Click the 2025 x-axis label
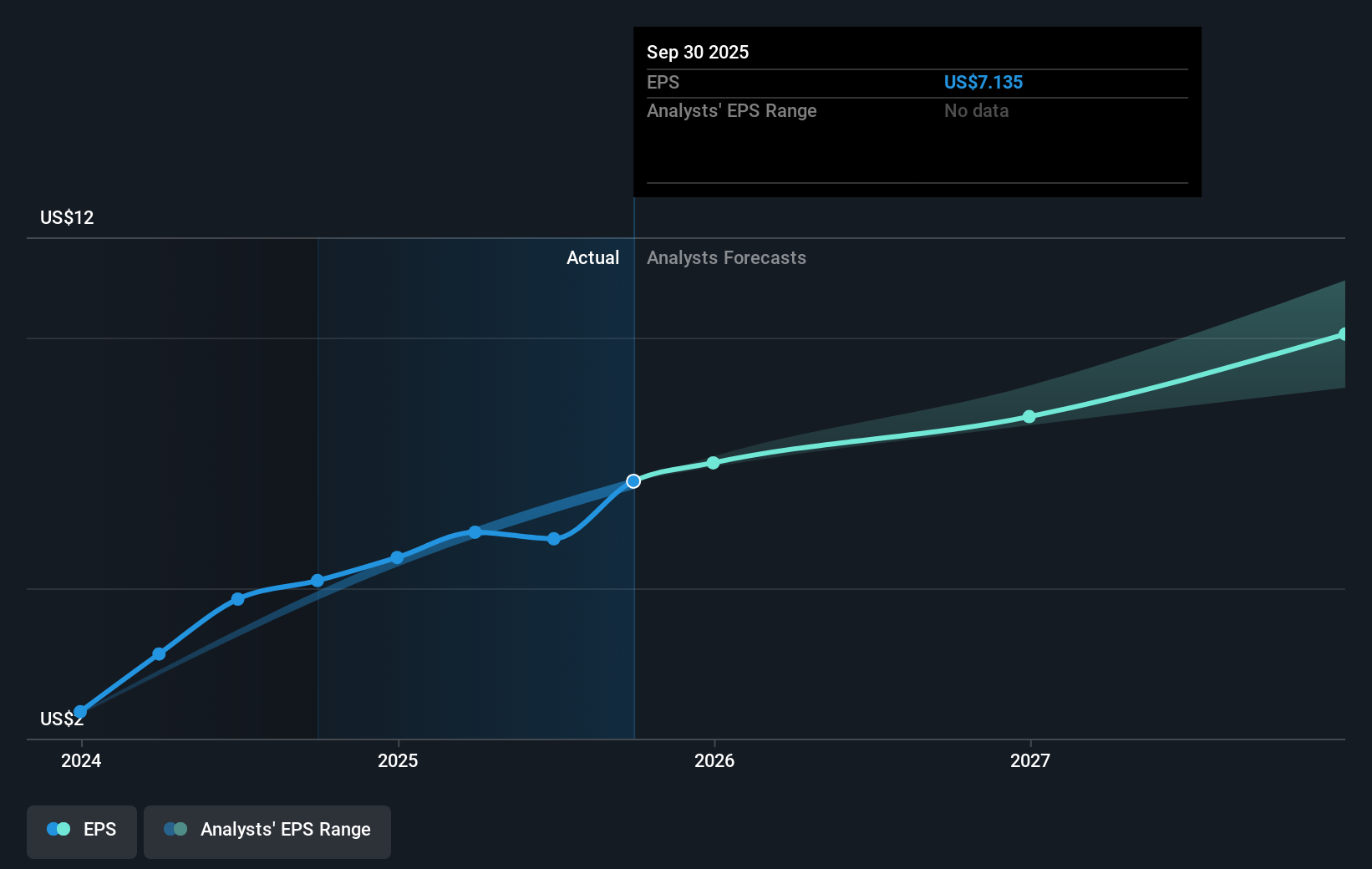The height and width of the screenshot is (869, 1372). point(398,760)
